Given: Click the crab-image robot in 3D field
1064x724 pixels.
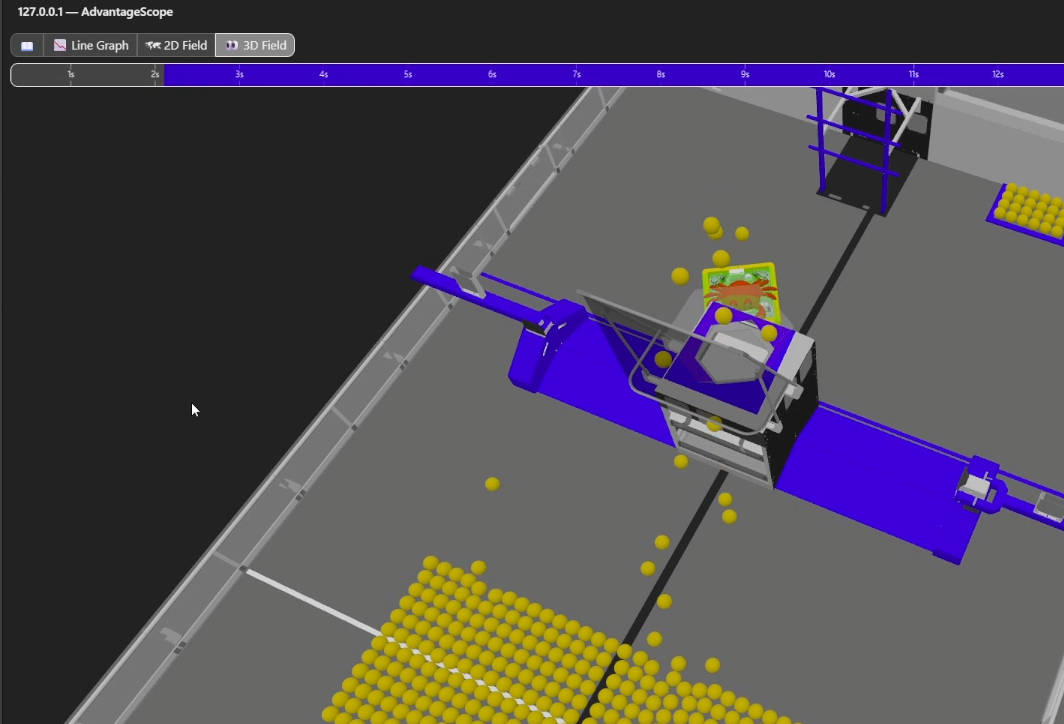Looking at the screenshot, I should coord(740,293).
